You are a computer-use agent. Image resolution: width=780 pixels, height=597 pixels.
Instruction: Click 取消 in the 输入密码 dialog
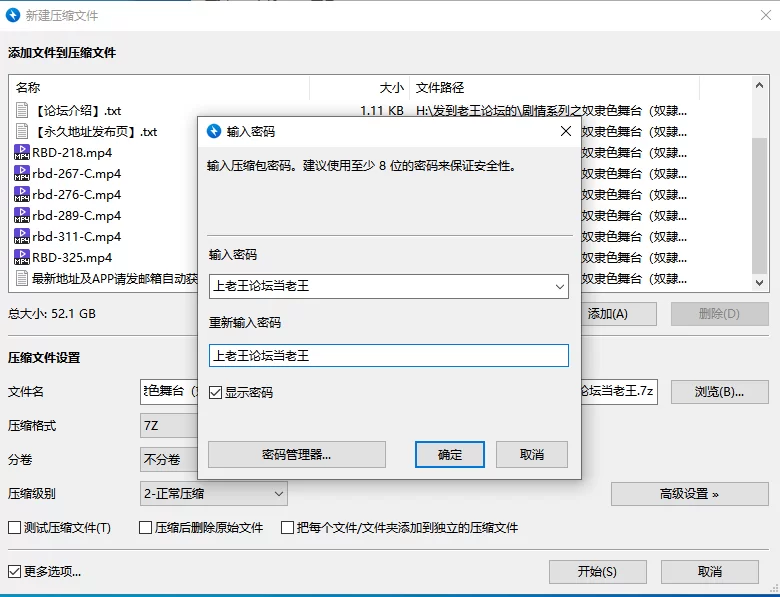pyautogui.click(x=532, y=454)
